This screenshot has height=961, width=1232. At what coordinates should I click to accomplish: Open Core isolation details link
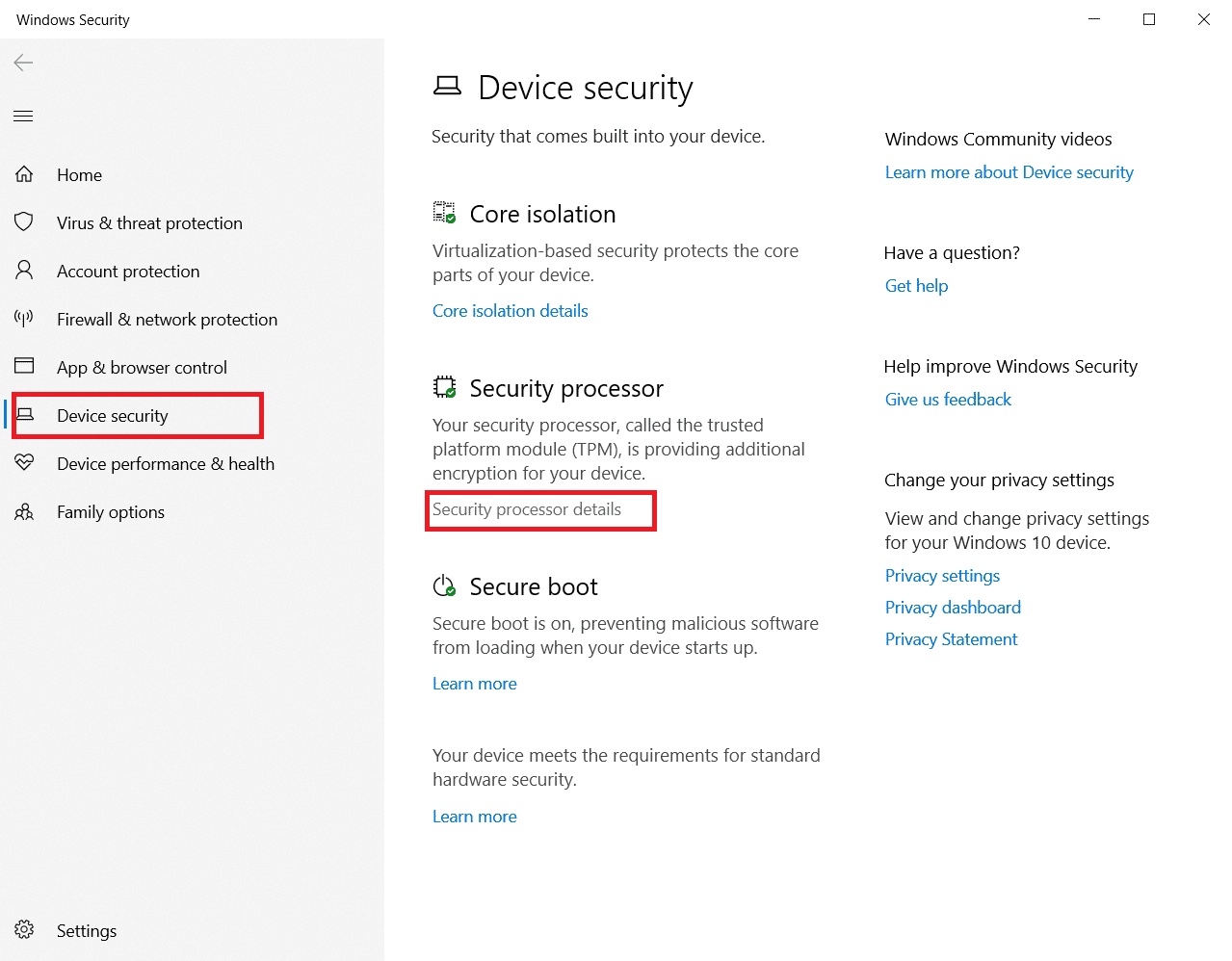point(510,311)
